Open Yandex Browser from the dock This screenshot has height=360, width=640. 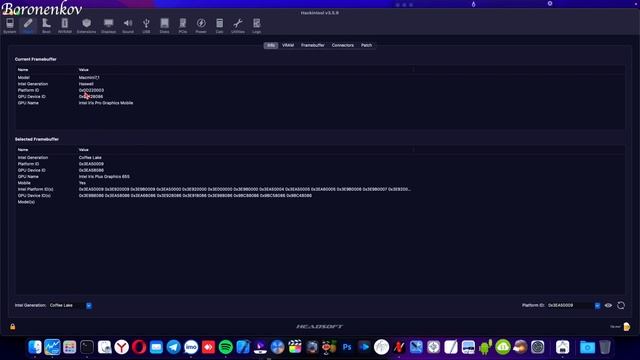pyautogui.click(x=122, y=347)
